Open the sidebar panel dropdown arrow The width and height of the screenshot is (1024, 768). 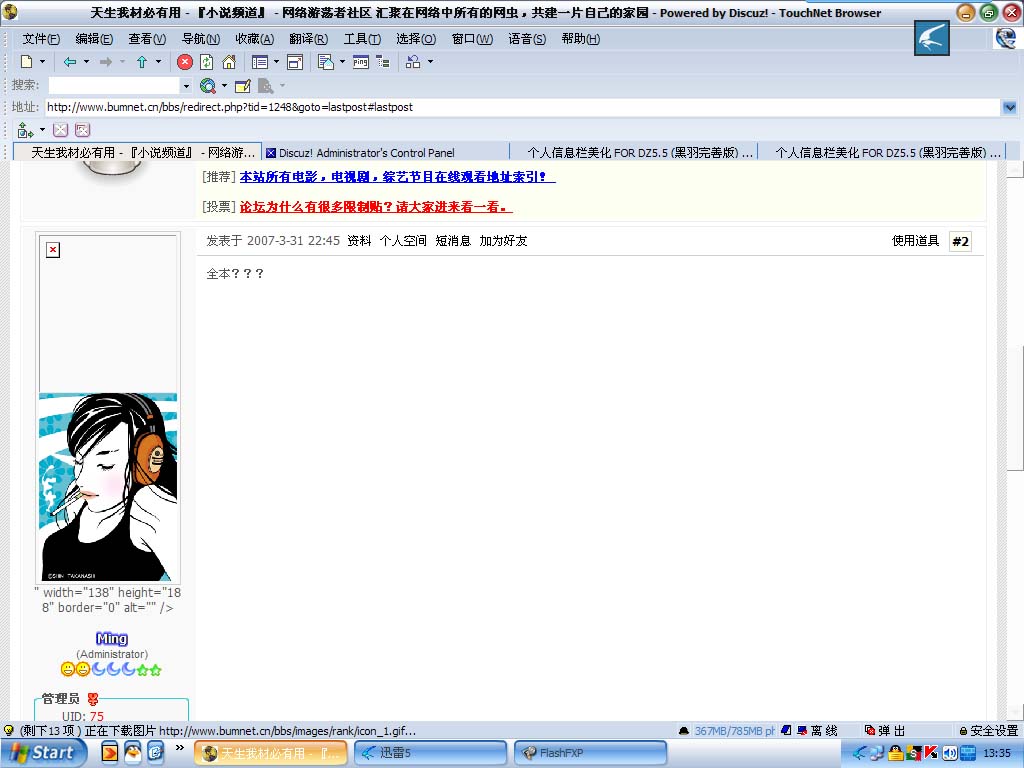pos(276,62)
